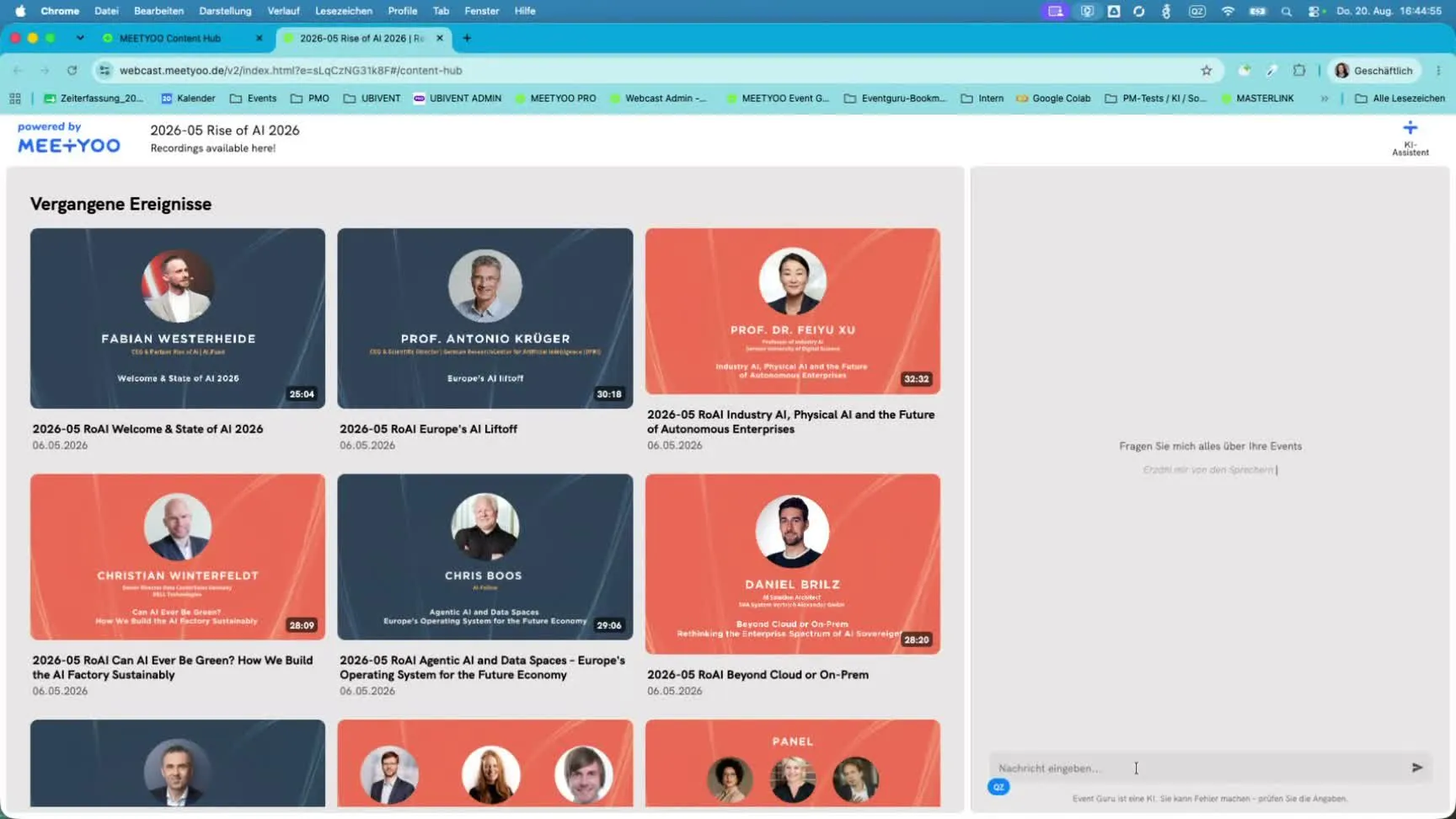Send the chat message with arrow icon
This screenshot has width=1456, height=819.
pyautogui.click(x=1417, y=768)
